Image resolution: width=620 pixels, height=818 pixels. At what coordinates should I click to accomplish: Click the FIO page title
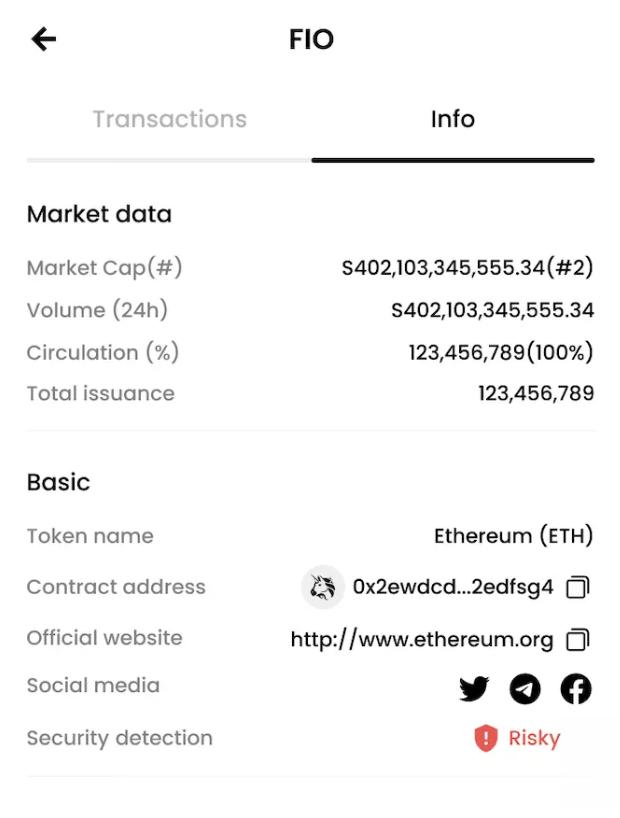(x=311, y=39)
